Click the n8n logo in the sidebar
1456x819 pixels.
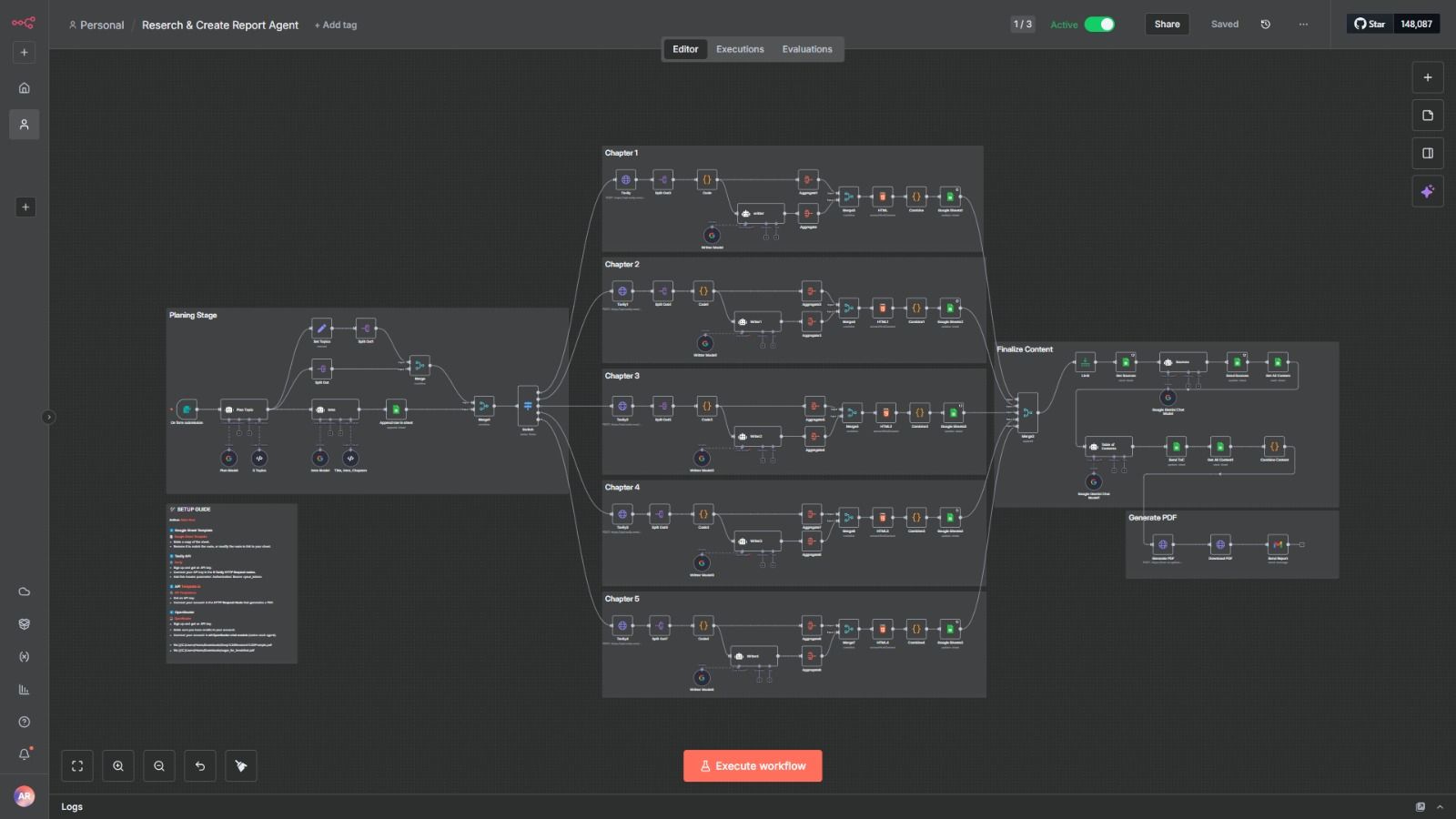24,23
